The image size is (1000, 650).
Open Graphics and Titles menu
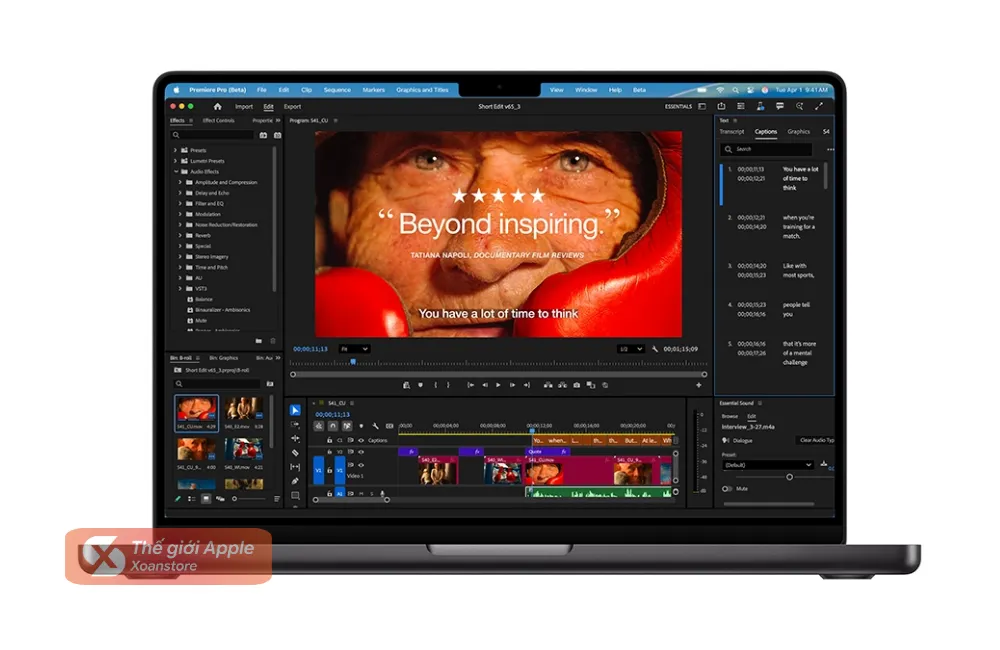click(422, 90)
